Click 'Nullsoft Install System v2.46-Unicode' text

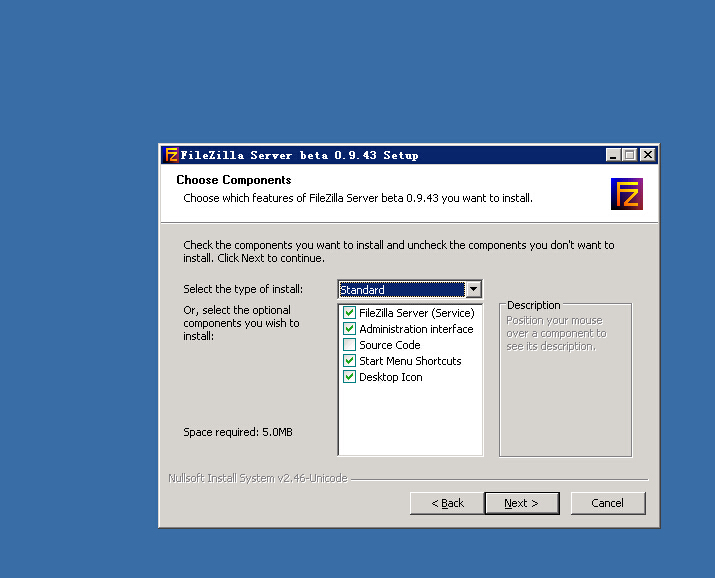pos(258,478)
